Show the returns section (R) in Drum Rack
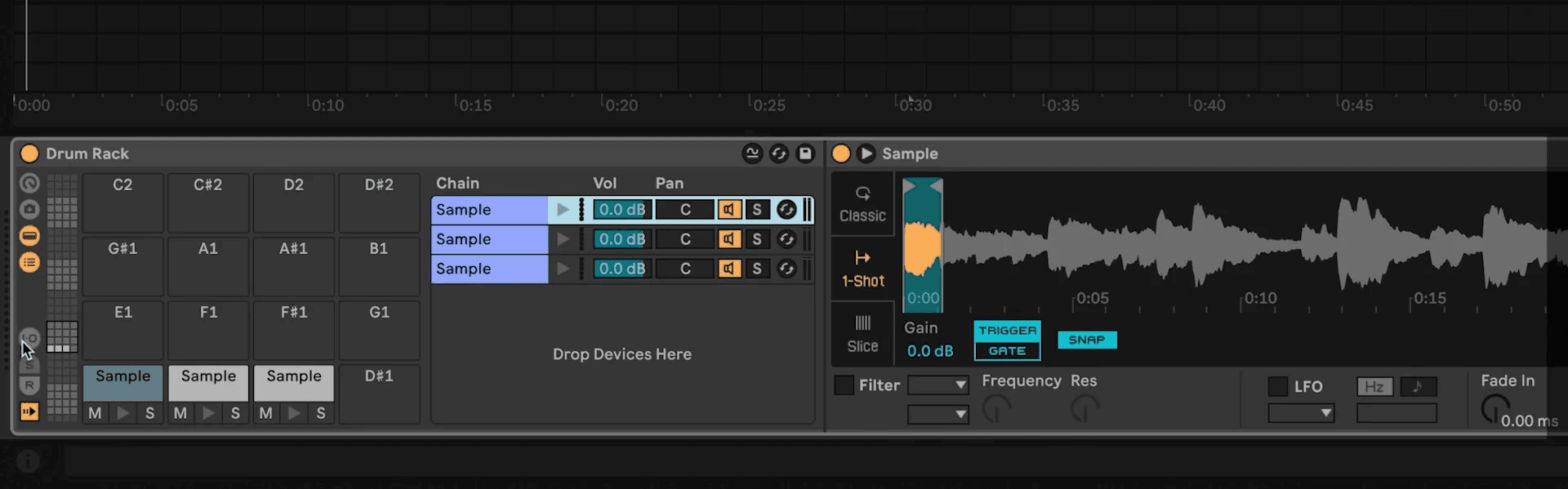This screenshot has height=489, width=1568. point(29,385)
